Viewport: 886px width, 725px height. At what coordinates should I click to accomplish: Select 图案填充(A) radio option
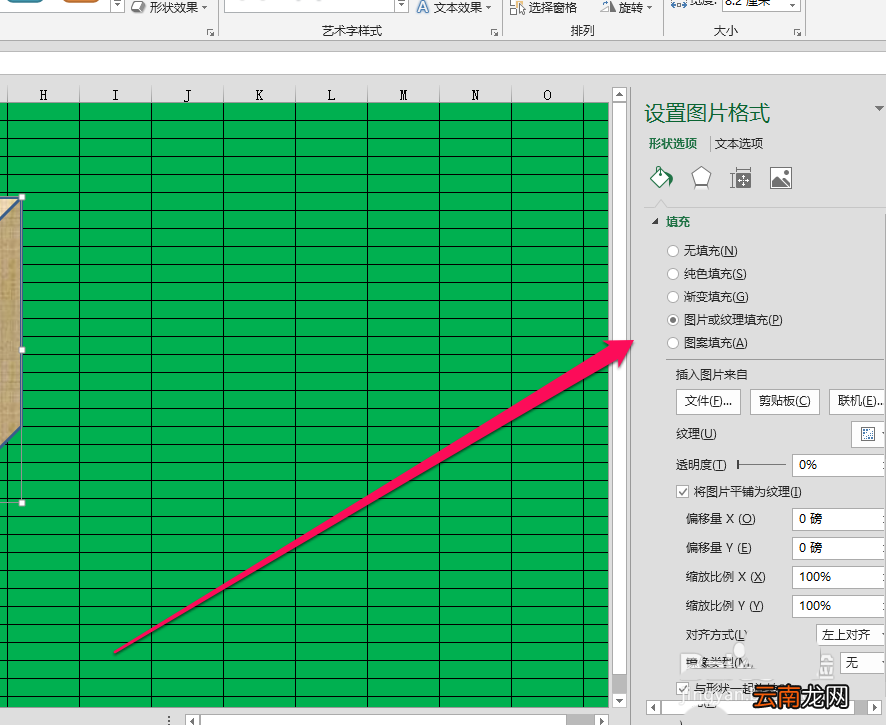(672, 343)
